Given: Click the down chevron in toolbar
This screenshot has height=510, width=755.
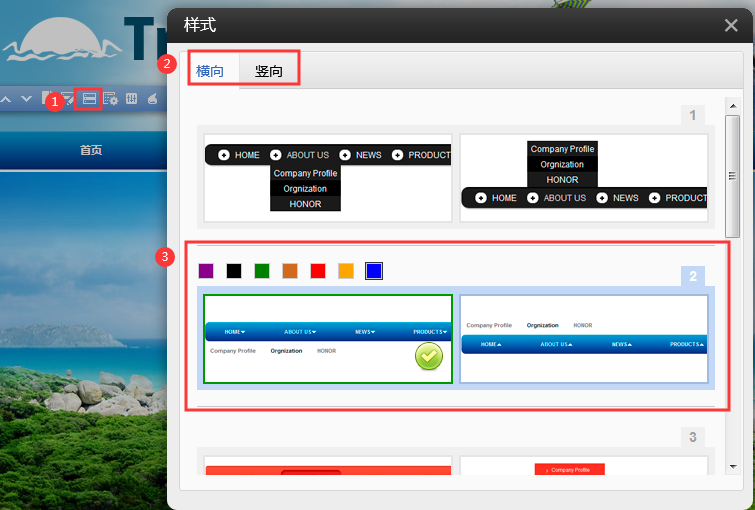Looking at the screenshot, I should (x=26, y=99).
